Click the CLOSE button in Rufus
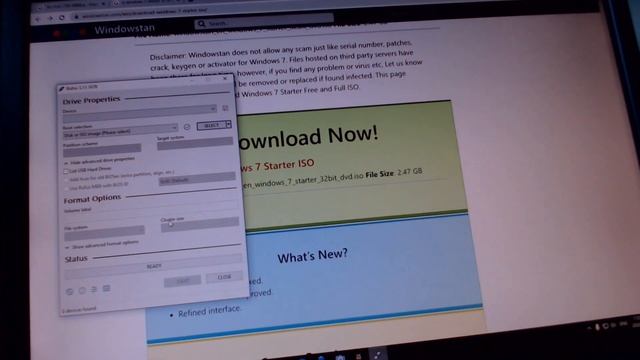 click(x=224, y=277)
